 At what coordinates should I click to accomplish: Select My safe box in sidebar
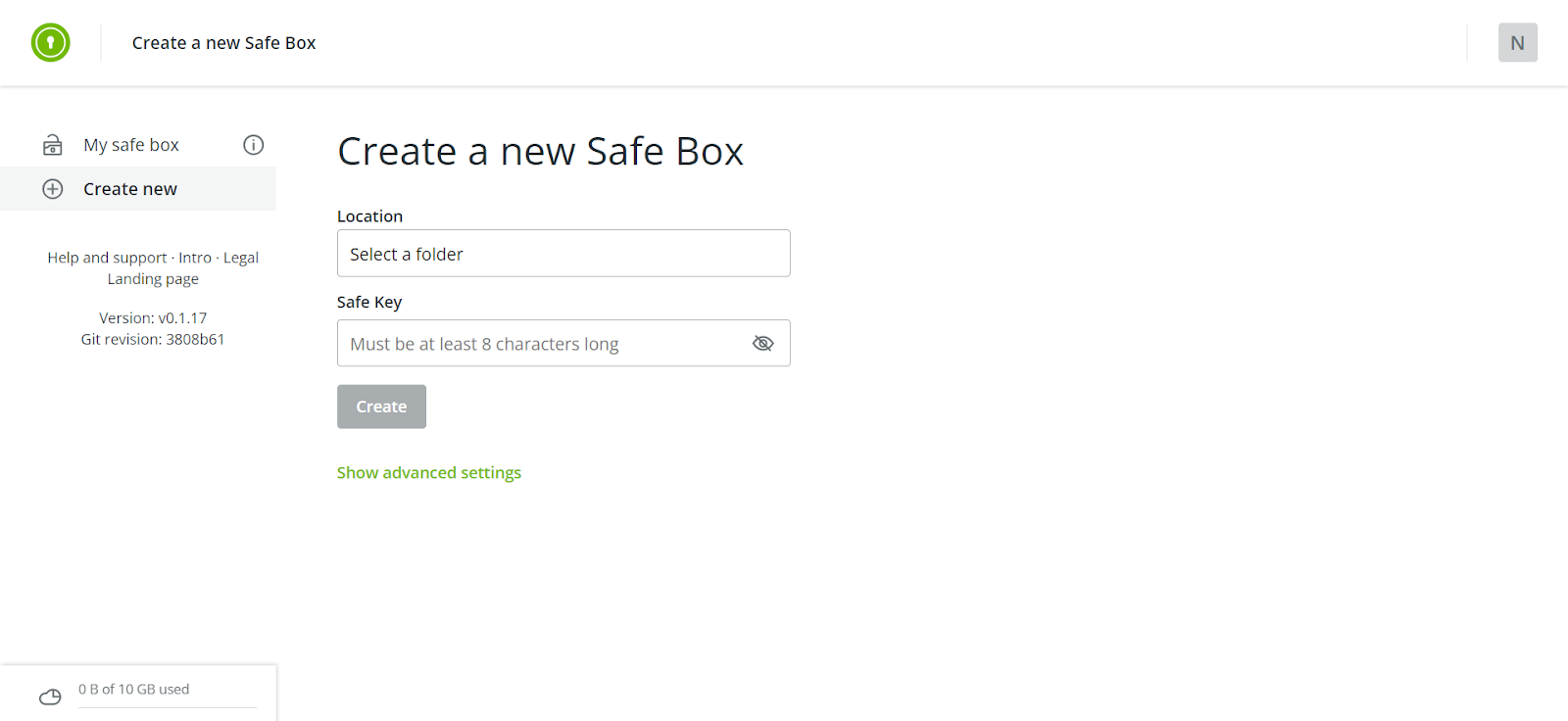(131, 145)
